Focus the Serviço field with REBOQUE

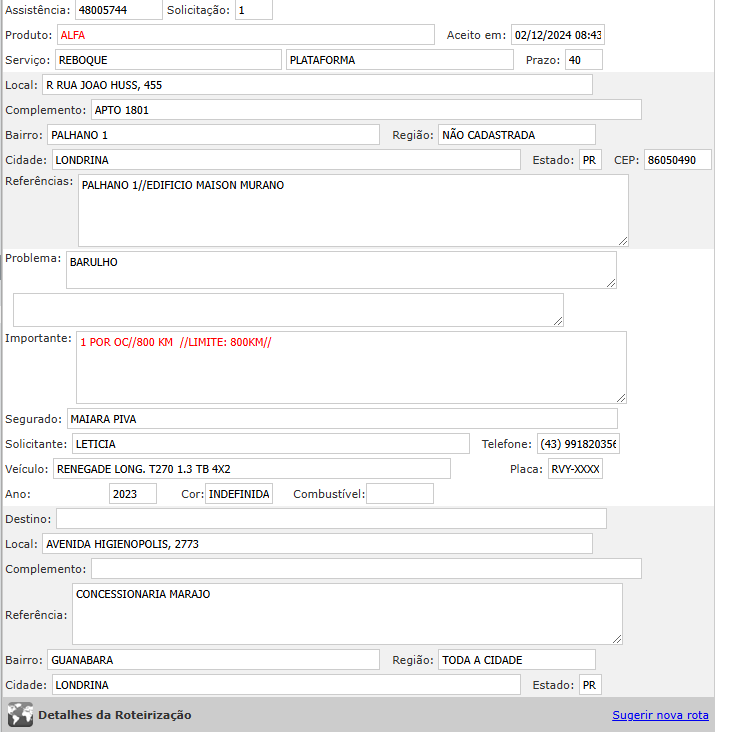tap(168, 60)
